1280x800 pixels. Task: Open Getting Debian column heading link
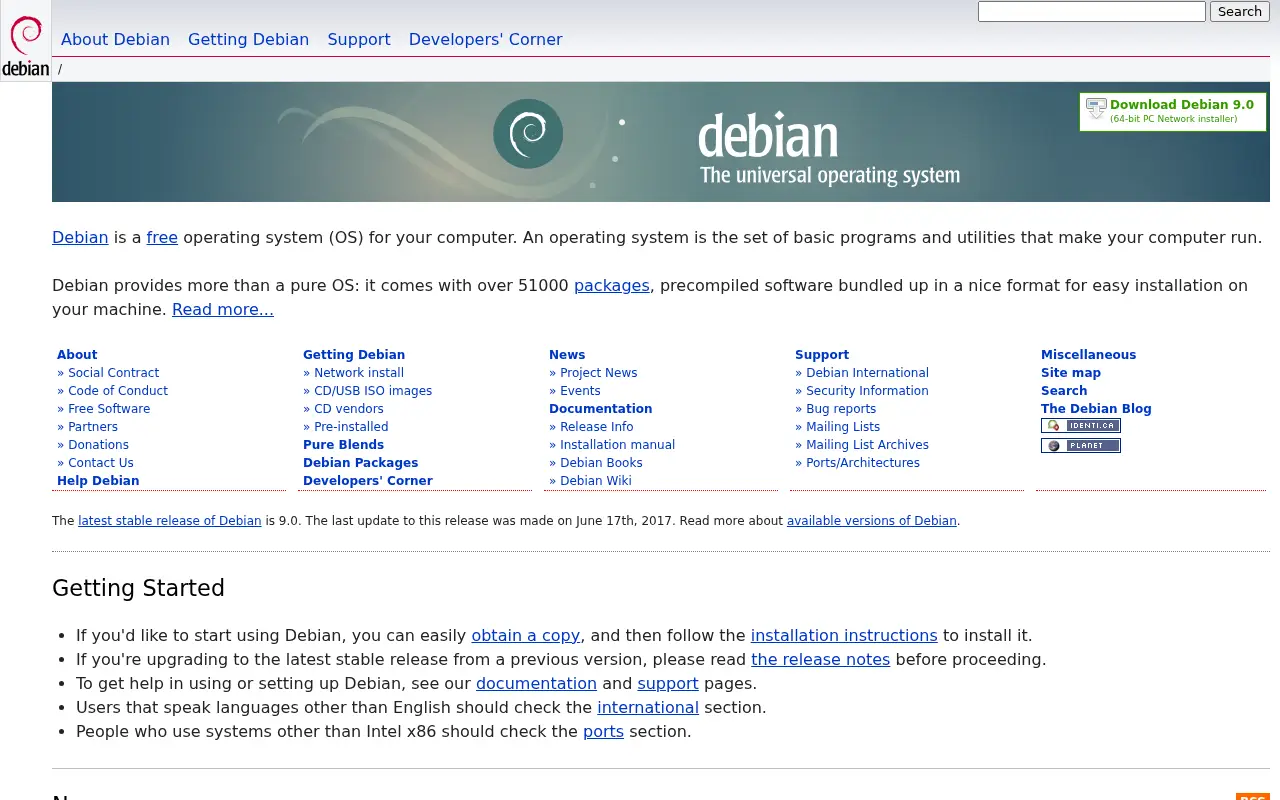tap(354, 355)
